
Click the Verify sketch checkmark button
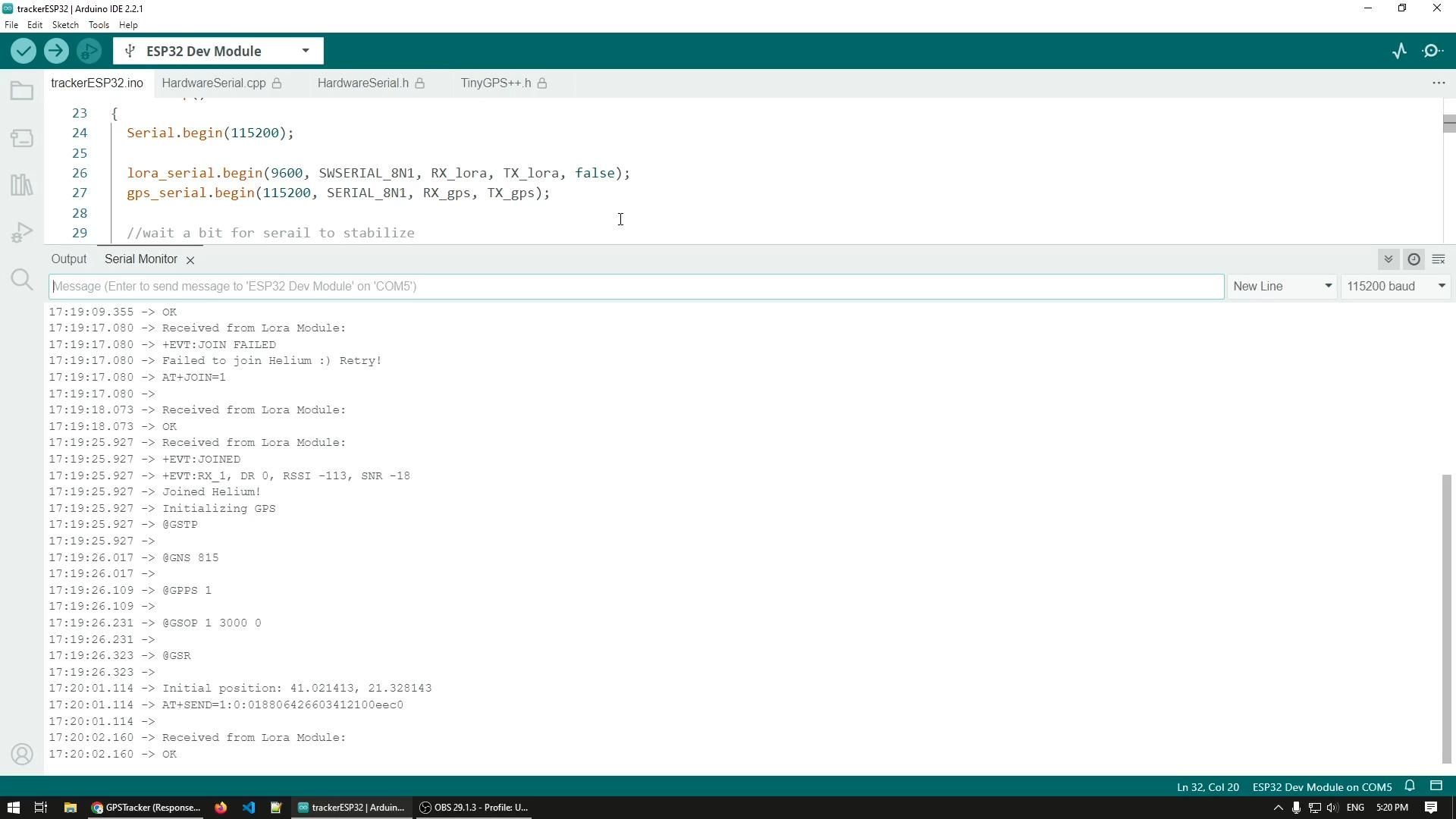[24, 51]
